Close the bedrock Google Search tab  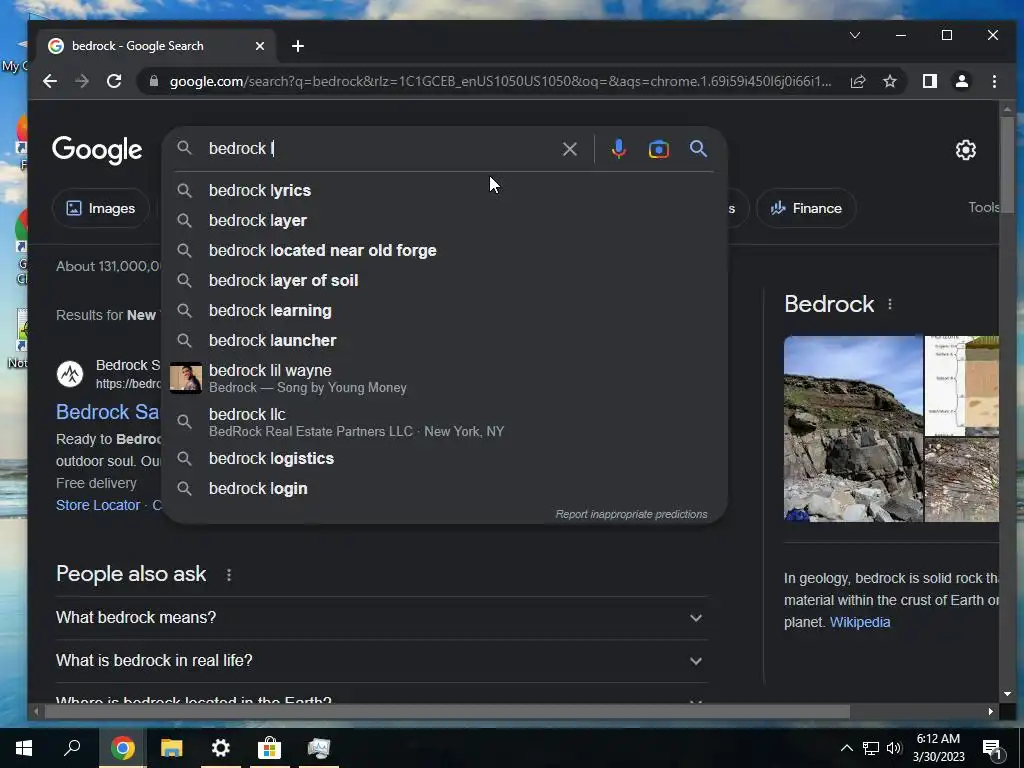260,46
